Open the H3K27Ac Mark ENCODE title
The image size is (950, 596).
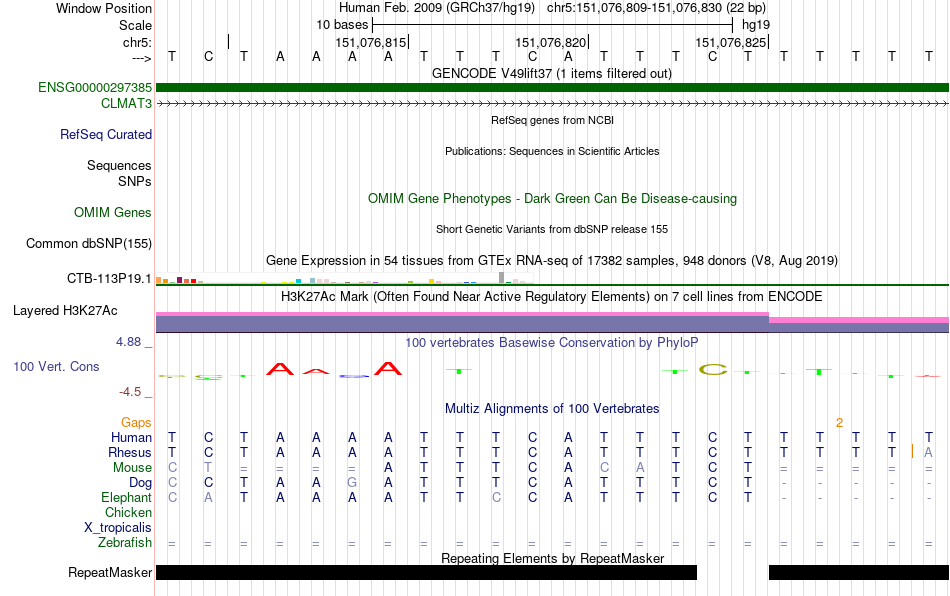click(x=552, y=297)
